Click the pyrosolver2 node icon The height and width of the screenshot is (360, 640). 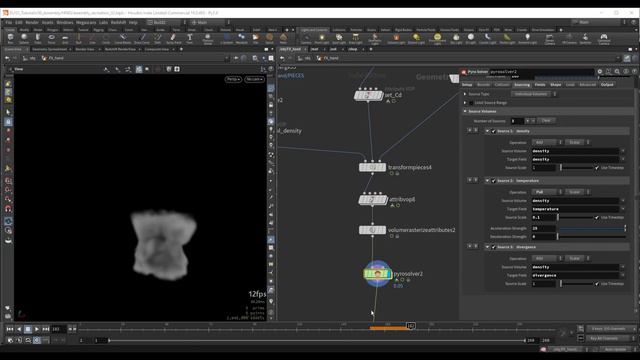[377, 274]
